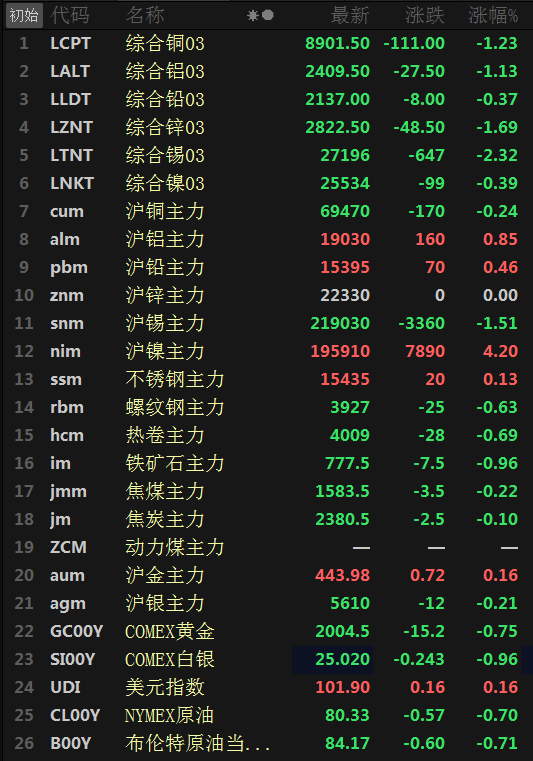533x761 pixels.
Task: Click change value 7890
Action: tap(425, 351)
